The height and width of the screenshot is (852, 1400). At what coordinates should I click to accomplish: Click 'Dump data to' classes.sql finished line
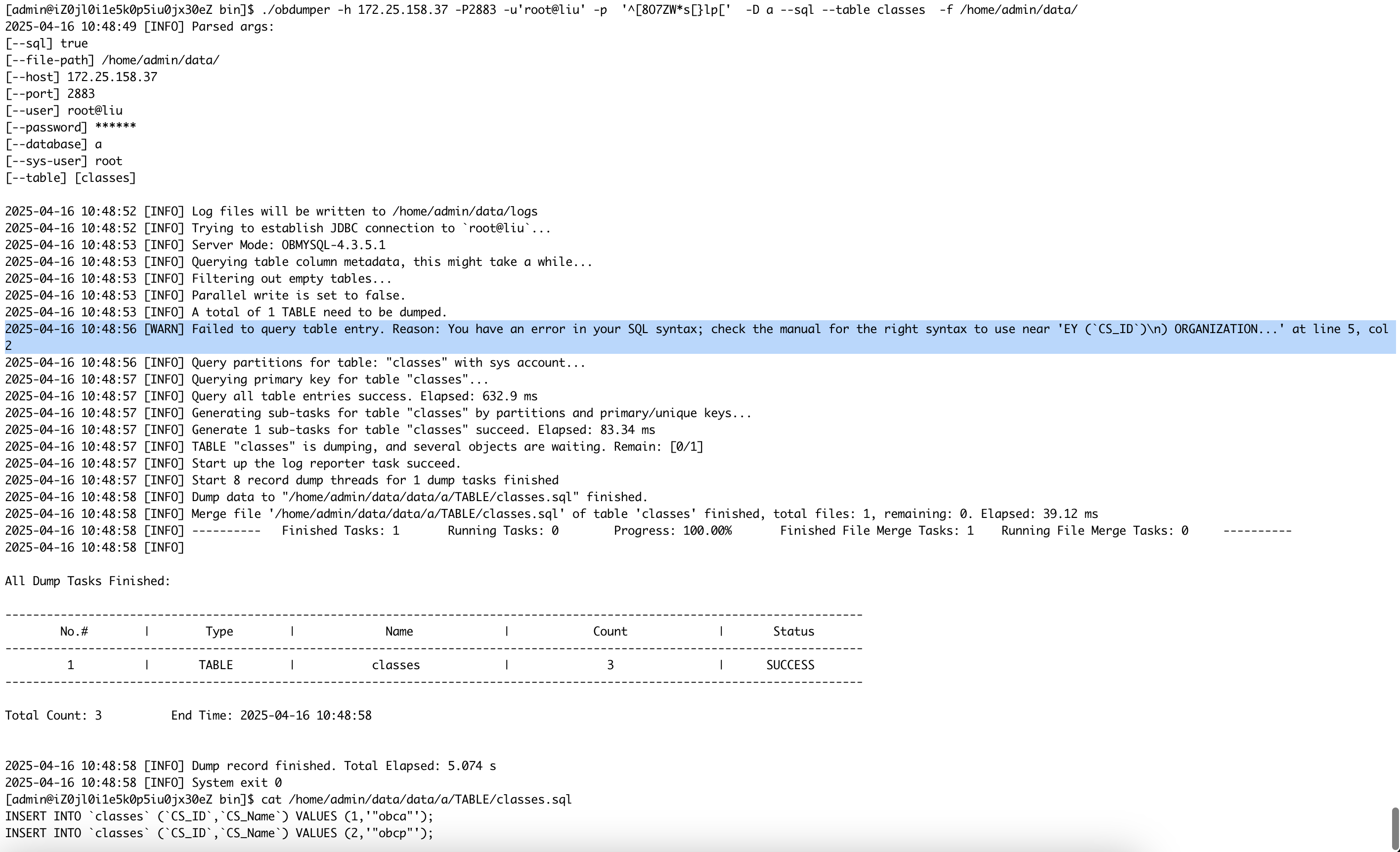(x=327, y=497)
